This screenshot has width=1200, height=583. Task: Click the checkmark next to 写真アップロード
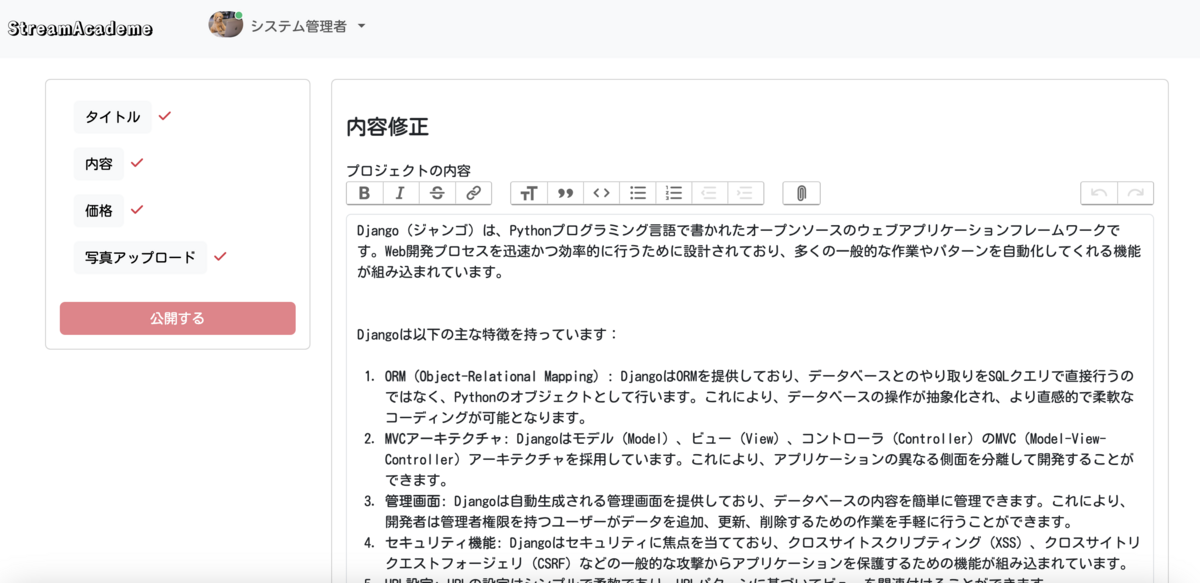(x=220, y=256)
